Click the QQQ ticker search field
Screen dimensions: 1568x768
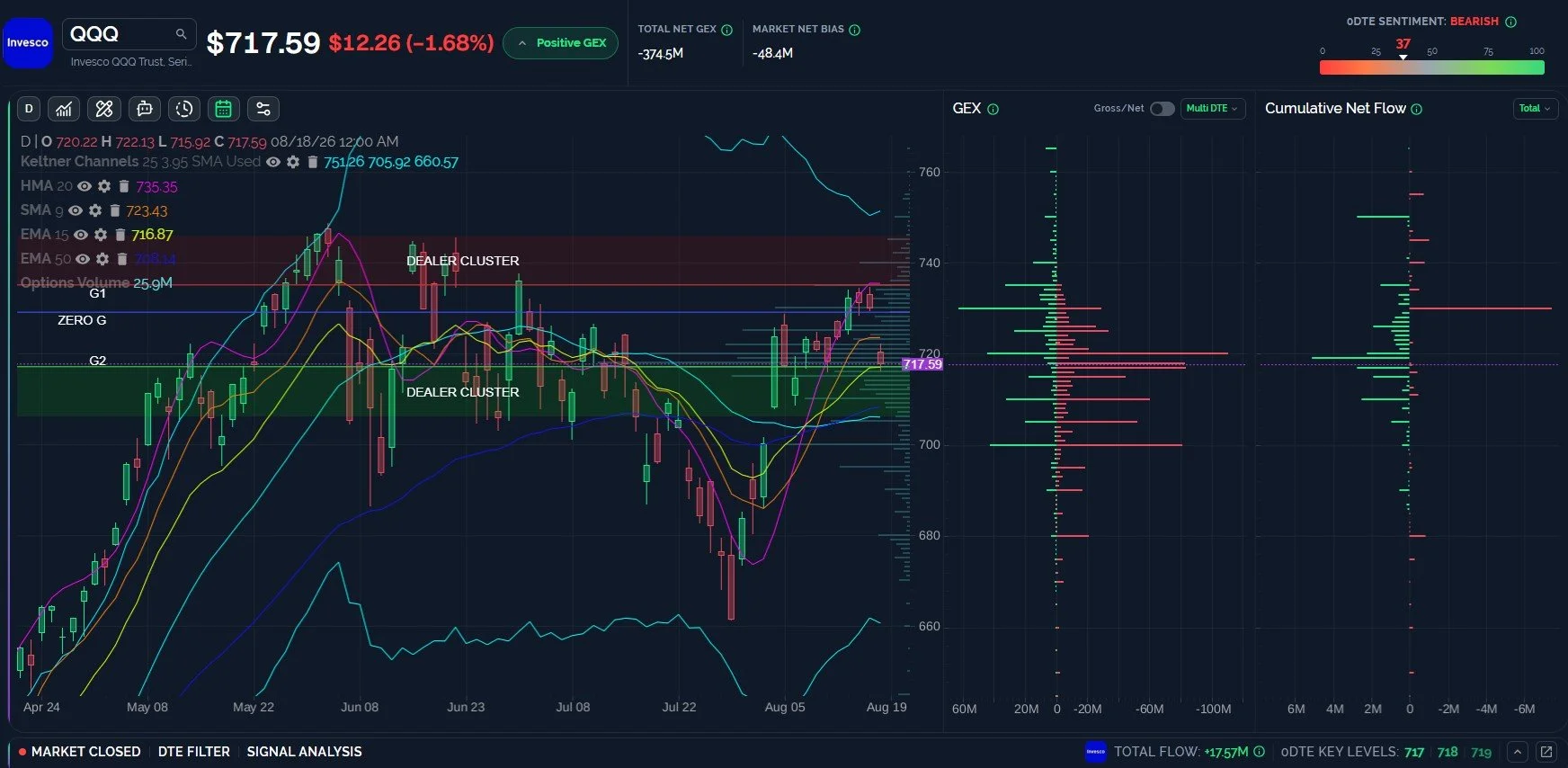tap(128, 34)
